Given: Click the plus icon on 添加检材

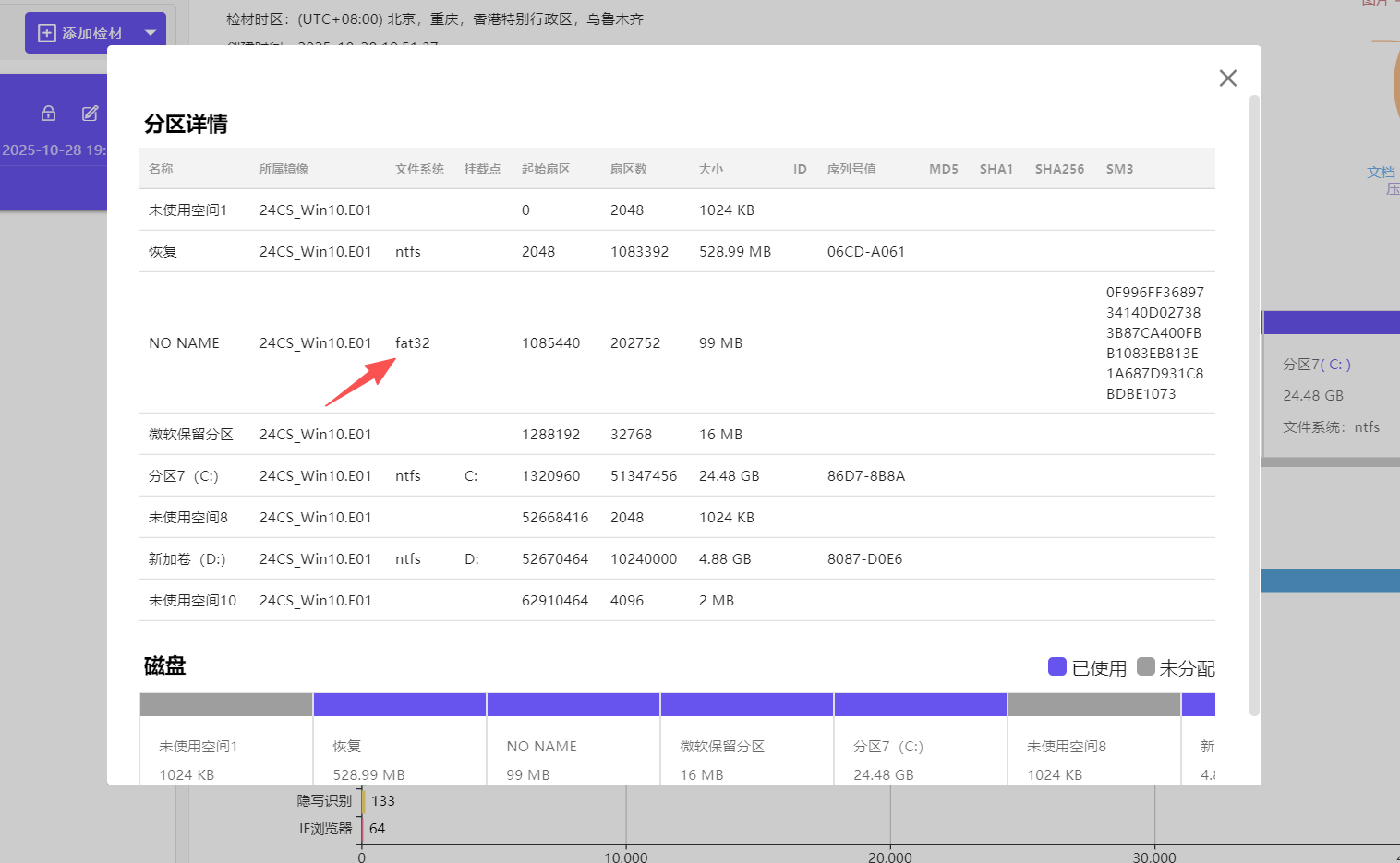Looking at the screenshot, I should click(46, 33).
